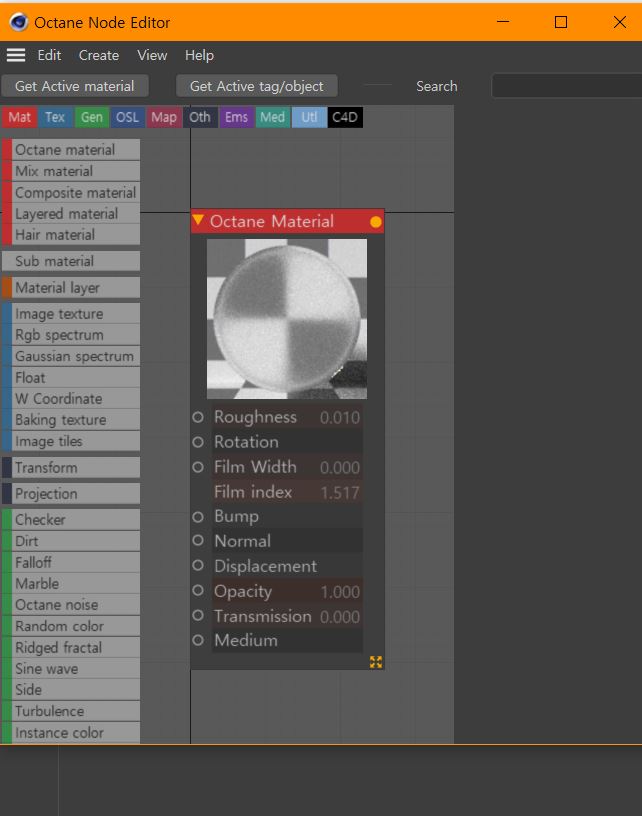Toggle the Ems node filter
This screenshot has width=642, height=816.
[x=236, y=117]
